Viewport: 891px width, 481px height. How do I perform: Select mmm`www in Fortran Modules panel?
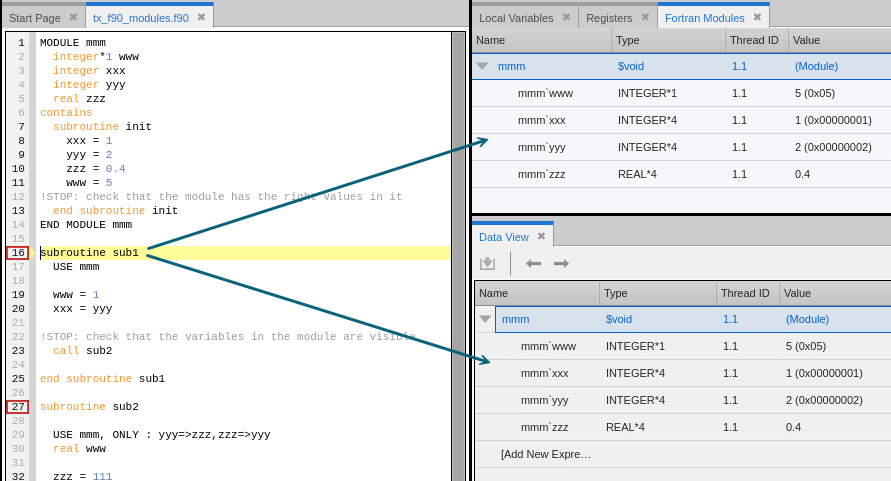coord(545,93)
